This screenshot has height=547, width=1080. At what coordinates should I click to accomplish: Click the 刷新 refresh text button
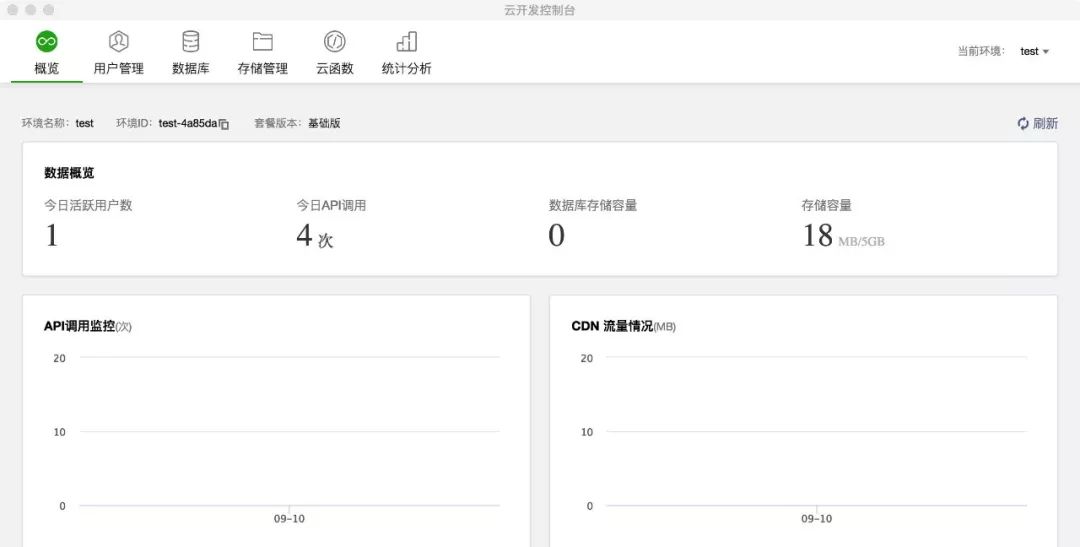coord(1045,123)
